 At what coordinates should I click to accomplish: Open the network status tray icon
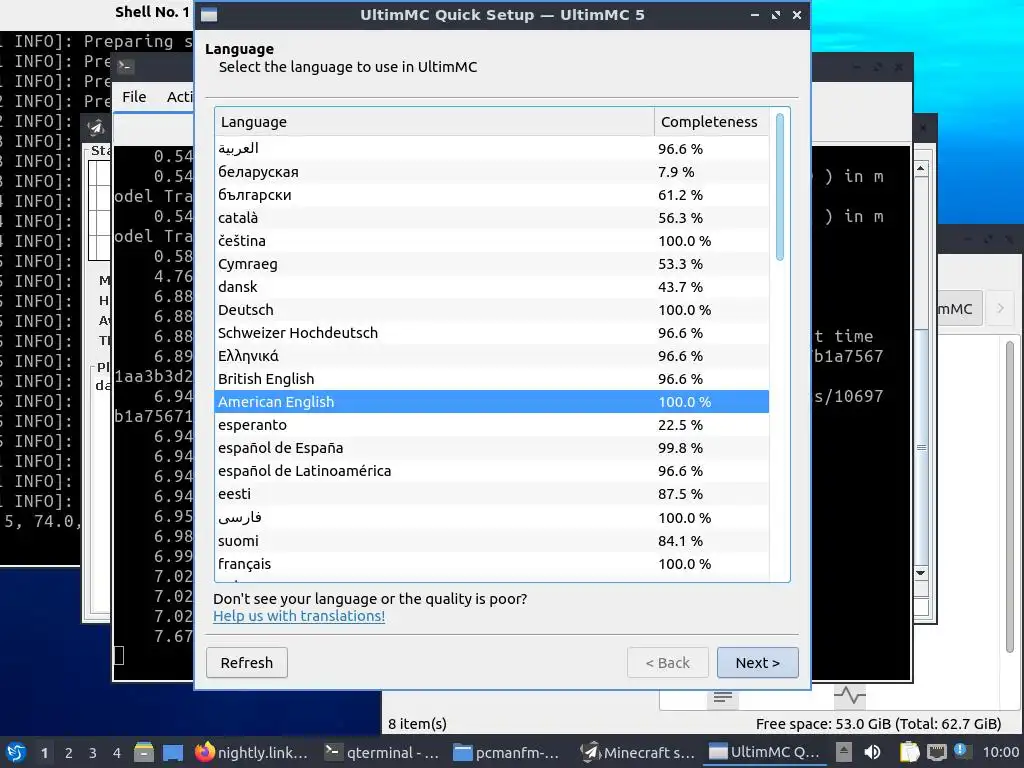click(936, 752)
